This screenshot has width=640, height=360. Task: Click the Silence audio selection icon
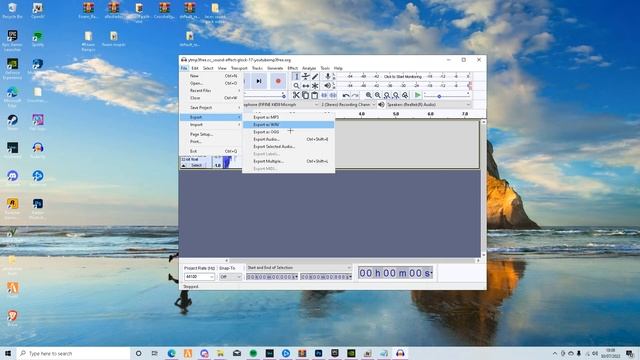333,95
